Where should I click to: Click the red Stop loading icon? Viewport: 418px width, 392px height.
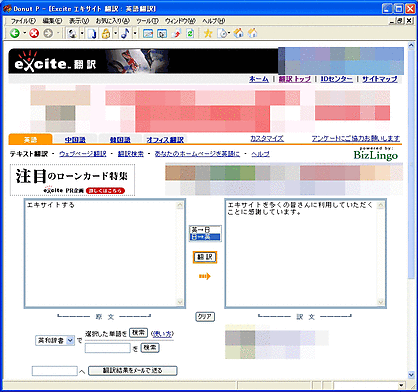(x=34, y=33)
